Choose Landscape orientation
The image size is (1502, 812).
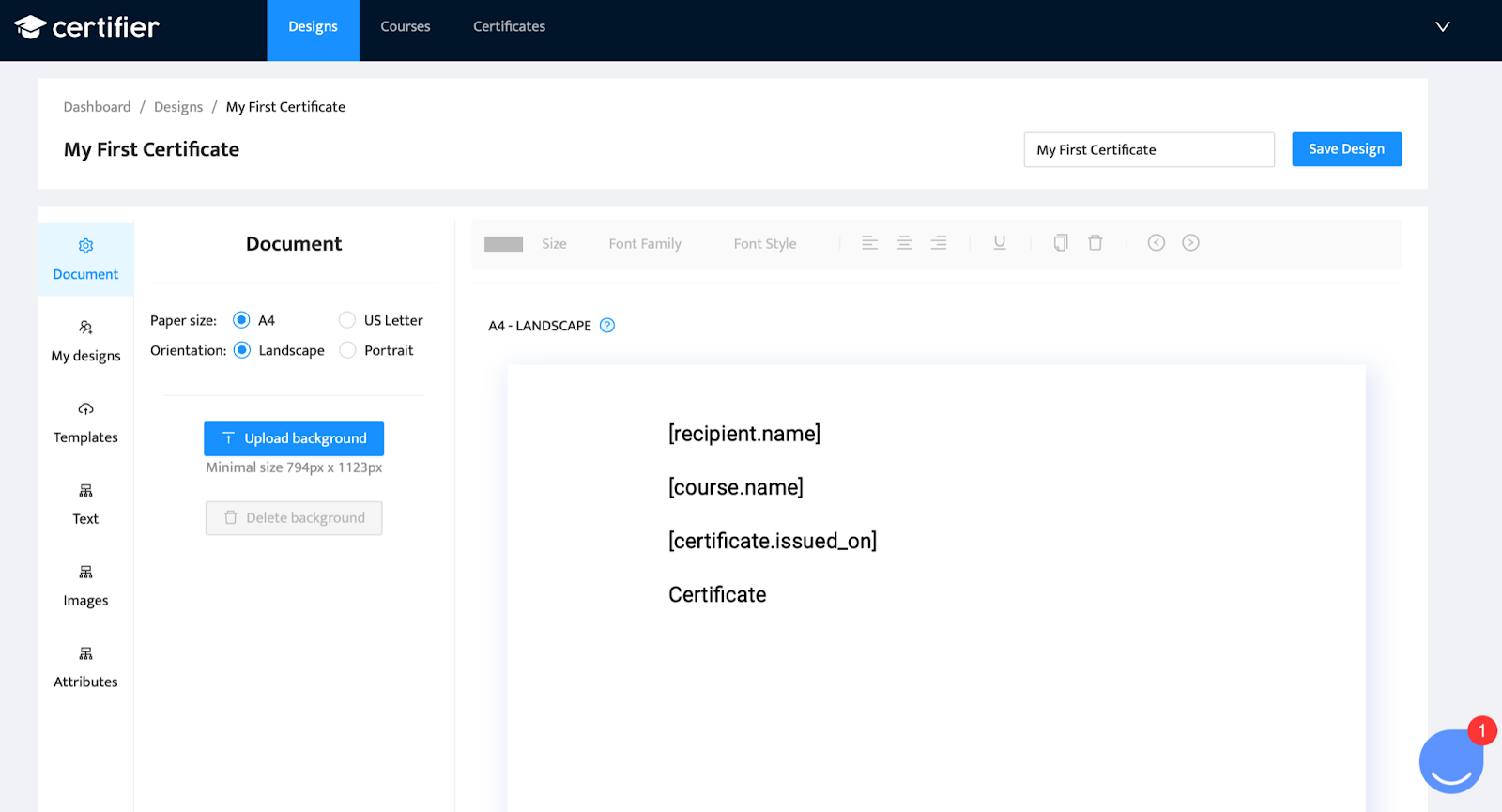[241, 350]
